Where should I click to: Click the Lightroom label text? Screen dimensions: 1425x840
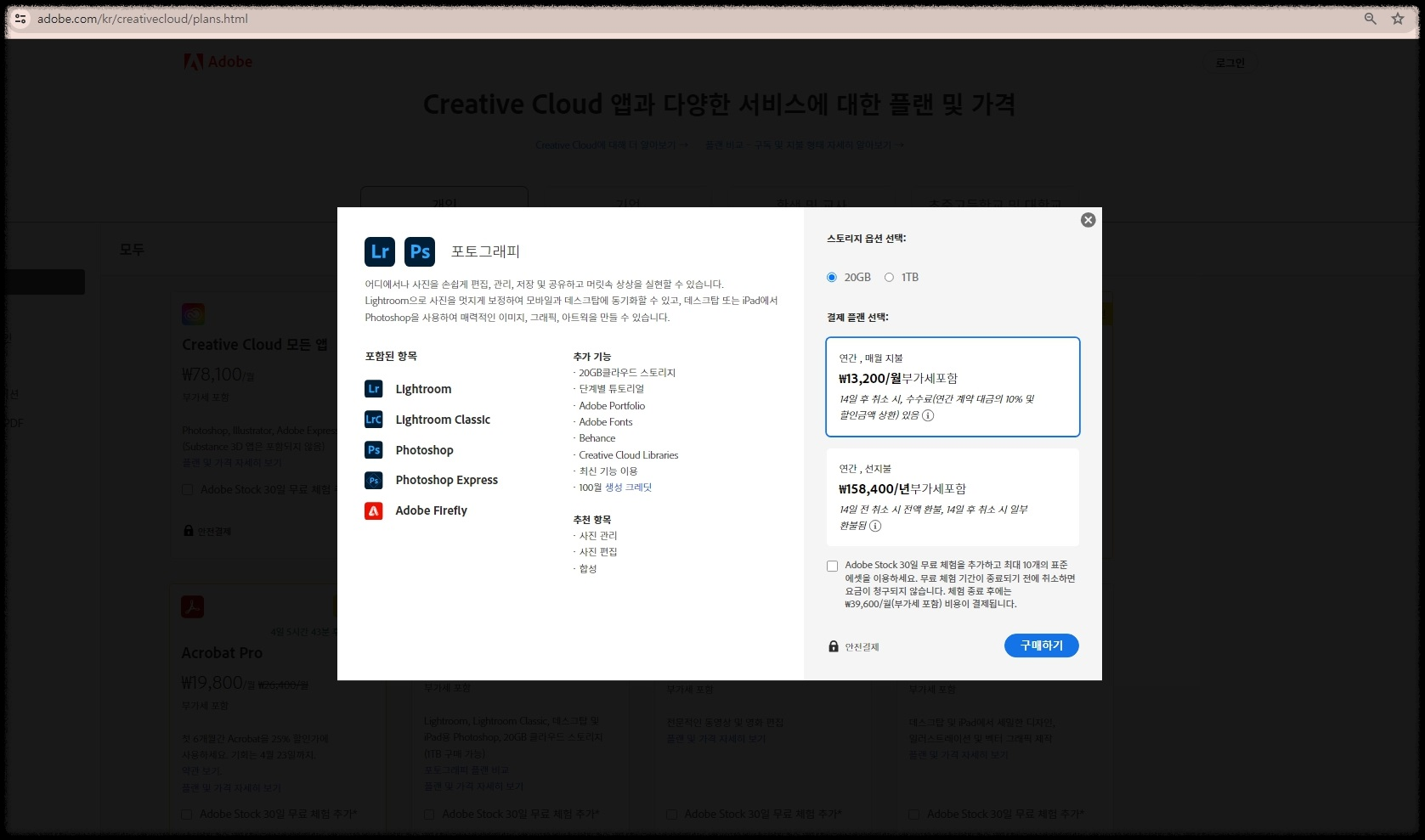[423, 389]
